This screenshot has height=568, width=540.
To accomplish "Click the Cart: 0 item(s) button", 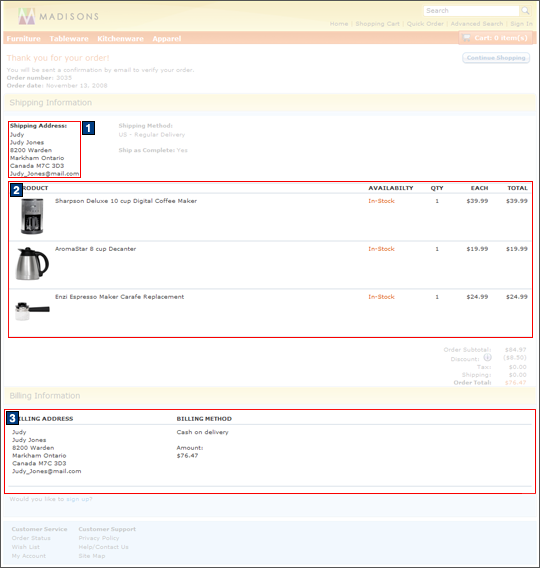I will [495, 38].
